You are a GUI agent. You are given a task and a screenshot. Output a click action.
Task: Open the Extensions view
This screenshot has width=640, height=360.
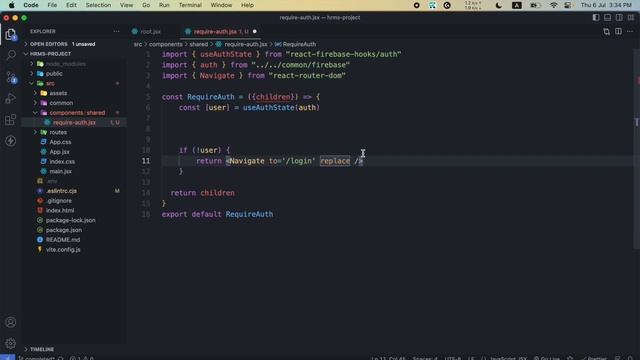[x=11, y=120]
